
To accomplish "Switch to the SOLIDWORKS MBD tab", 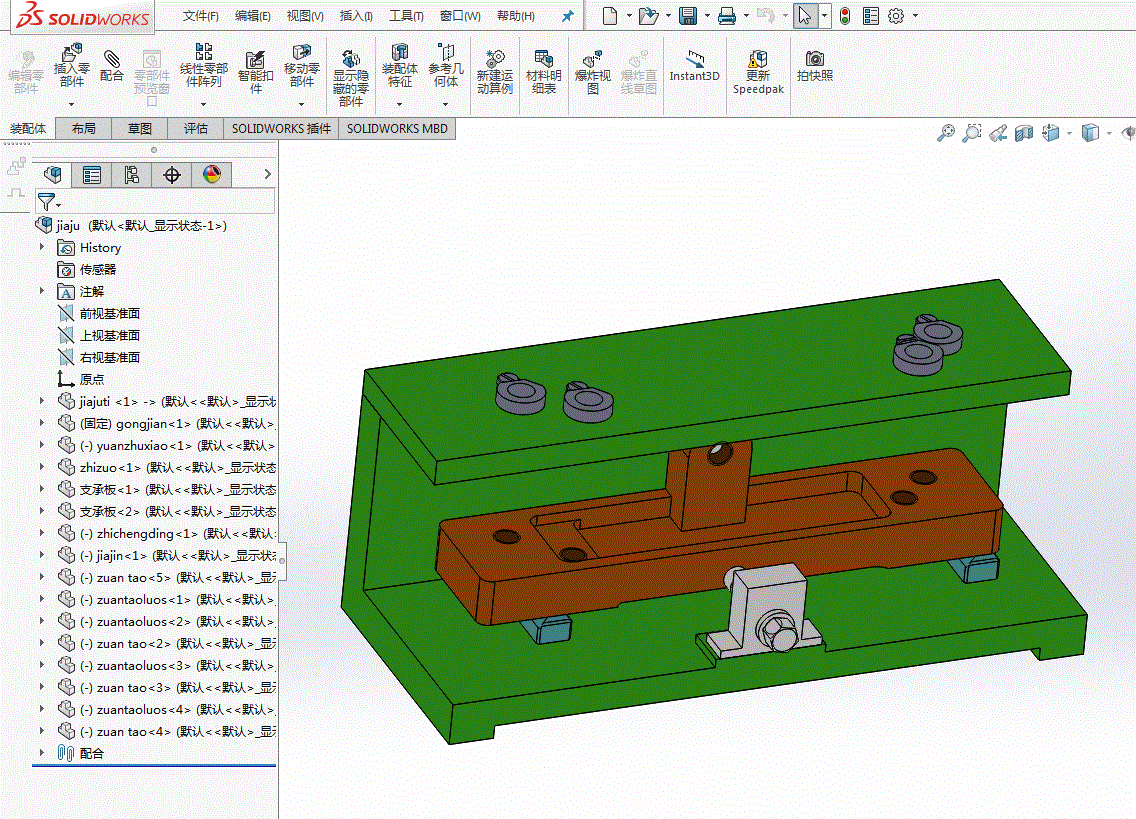I will click(x=397, y=128).
